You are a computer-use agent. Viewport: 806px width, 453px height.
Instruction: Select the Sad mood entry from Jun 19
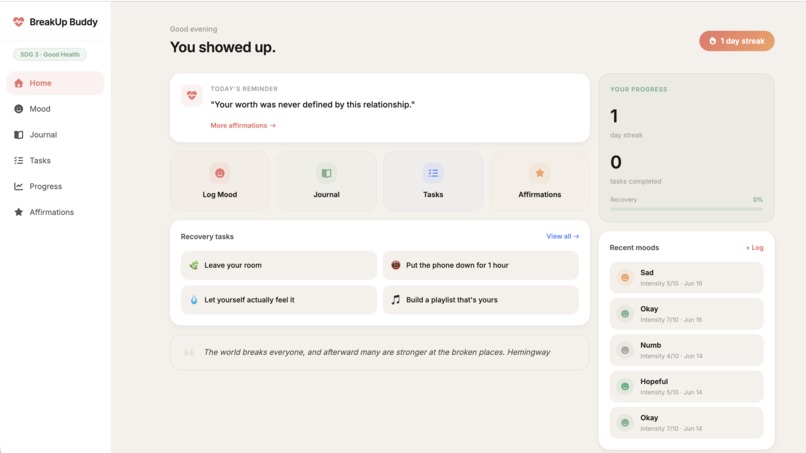(686, 278)
